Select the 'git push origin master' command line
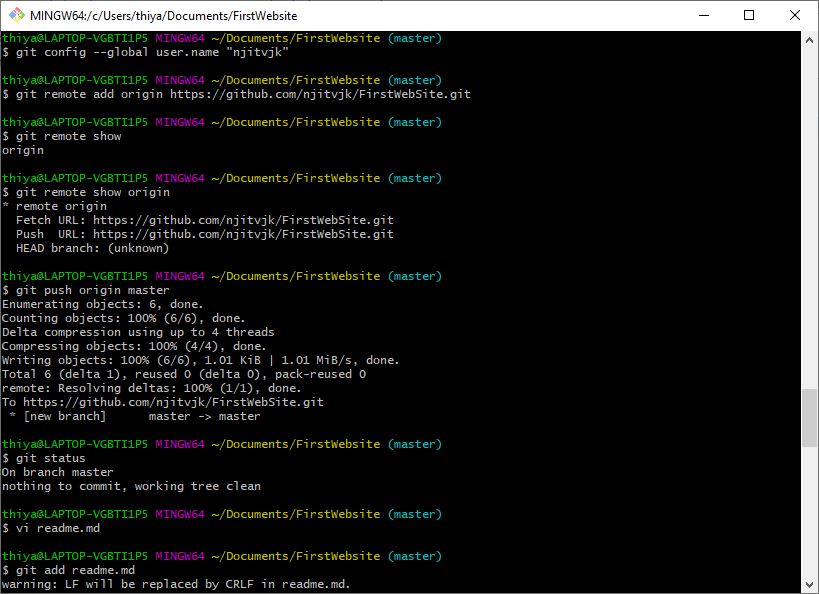Image resolution: width=819 pixels, height=594 pixels. point(90,289)
